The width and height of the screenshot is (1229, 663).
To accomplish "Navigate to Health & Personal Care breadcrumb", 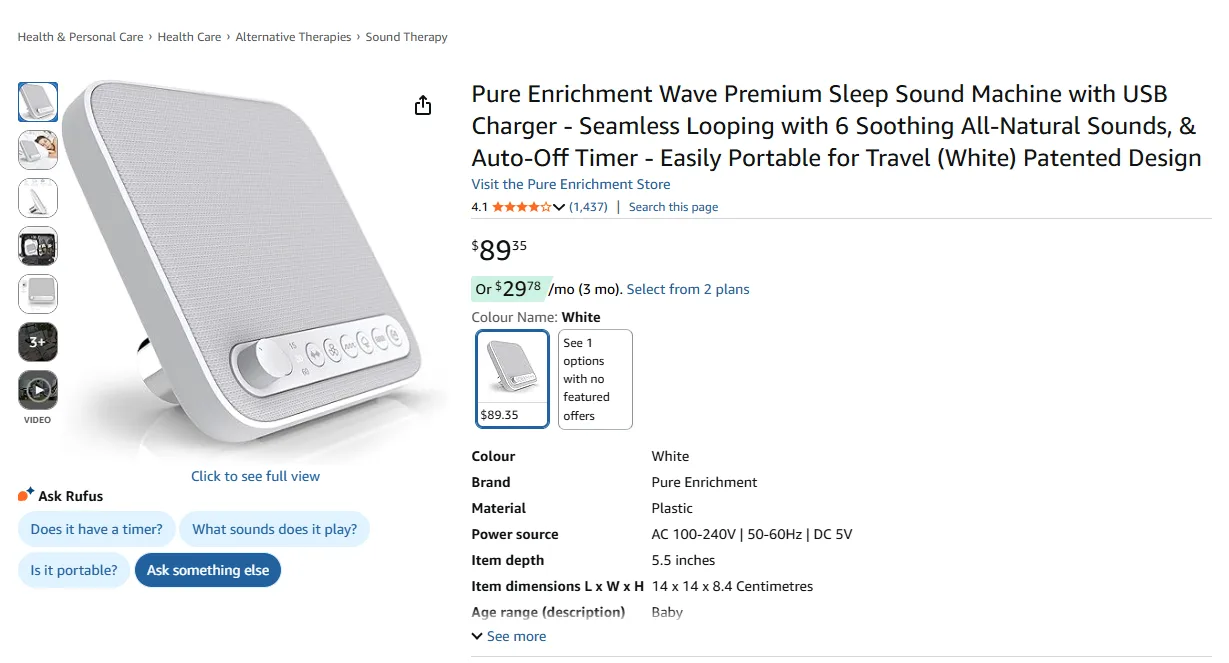I will tap(80, 36).
